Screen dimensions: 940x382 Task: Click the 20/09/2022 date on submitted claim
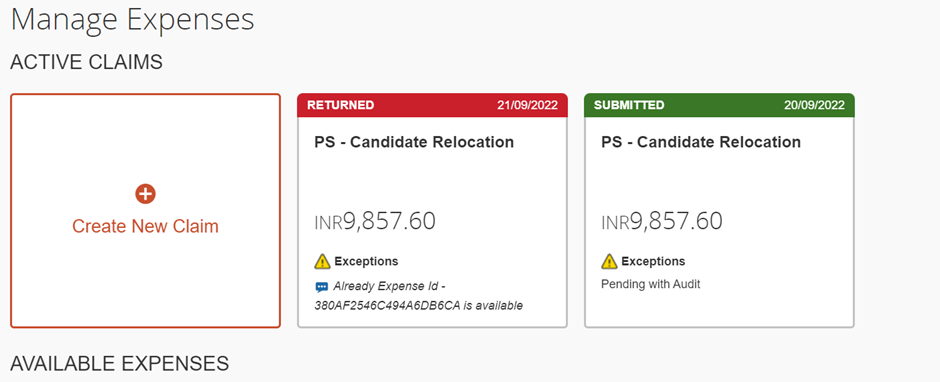point(814,106)
